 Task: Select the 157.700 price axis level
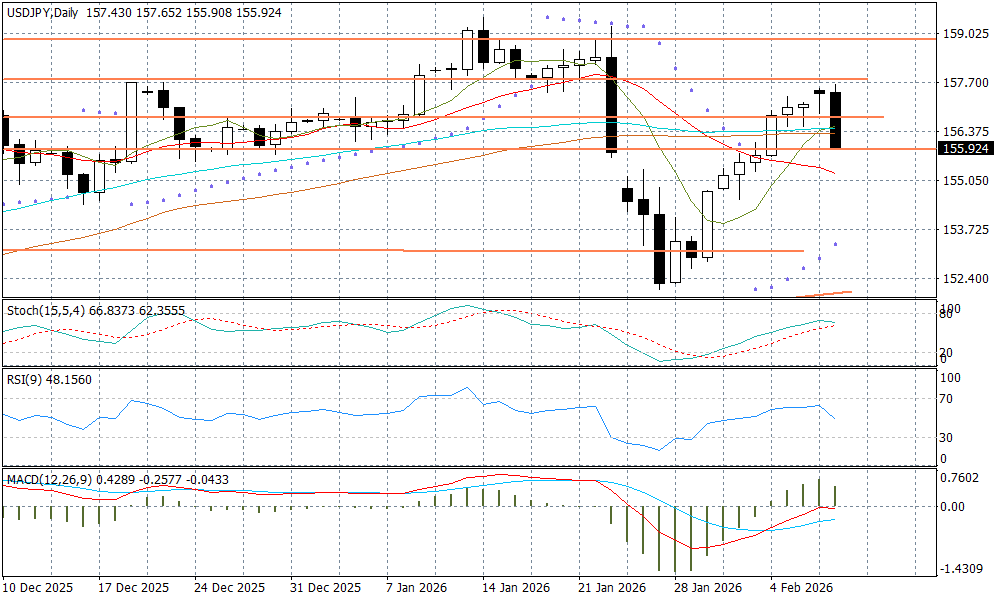tap(966, 83)
